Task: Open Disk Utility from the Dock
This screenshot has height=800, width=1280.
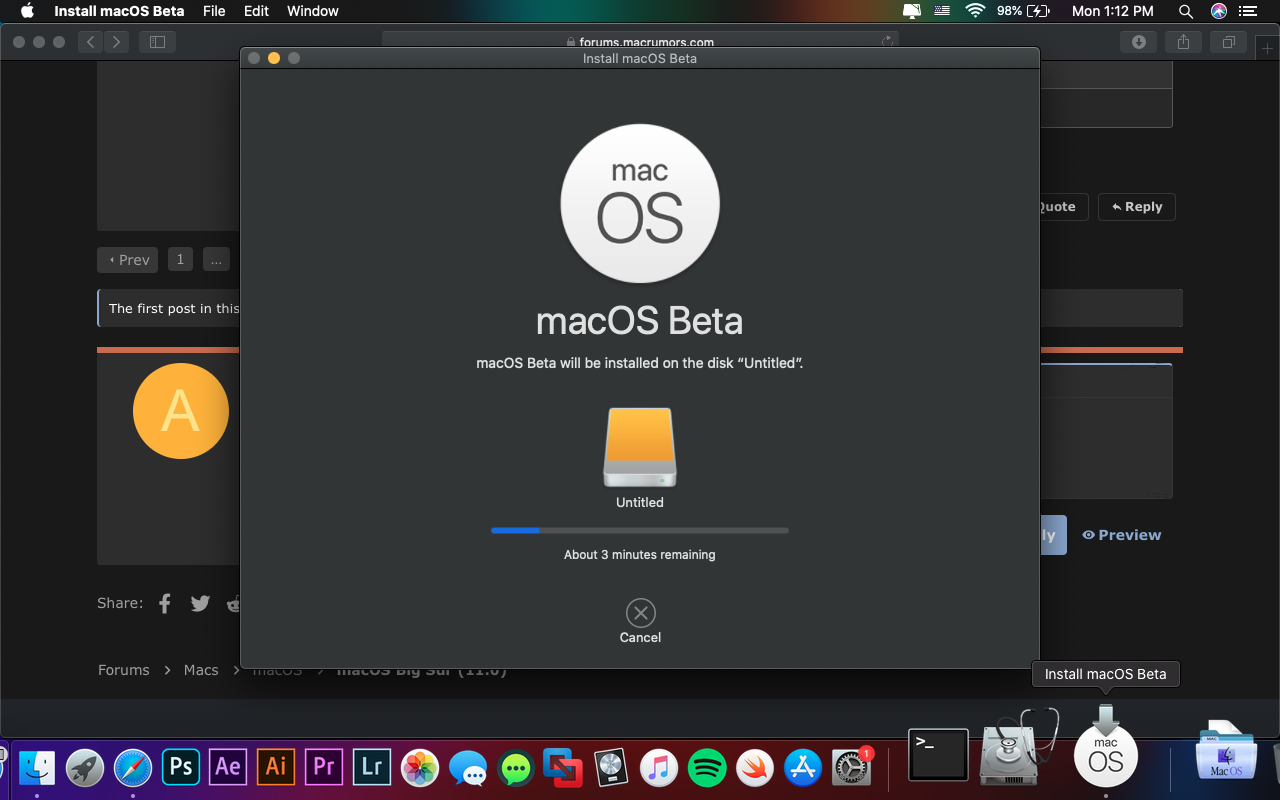Action: coord(1020,747)
